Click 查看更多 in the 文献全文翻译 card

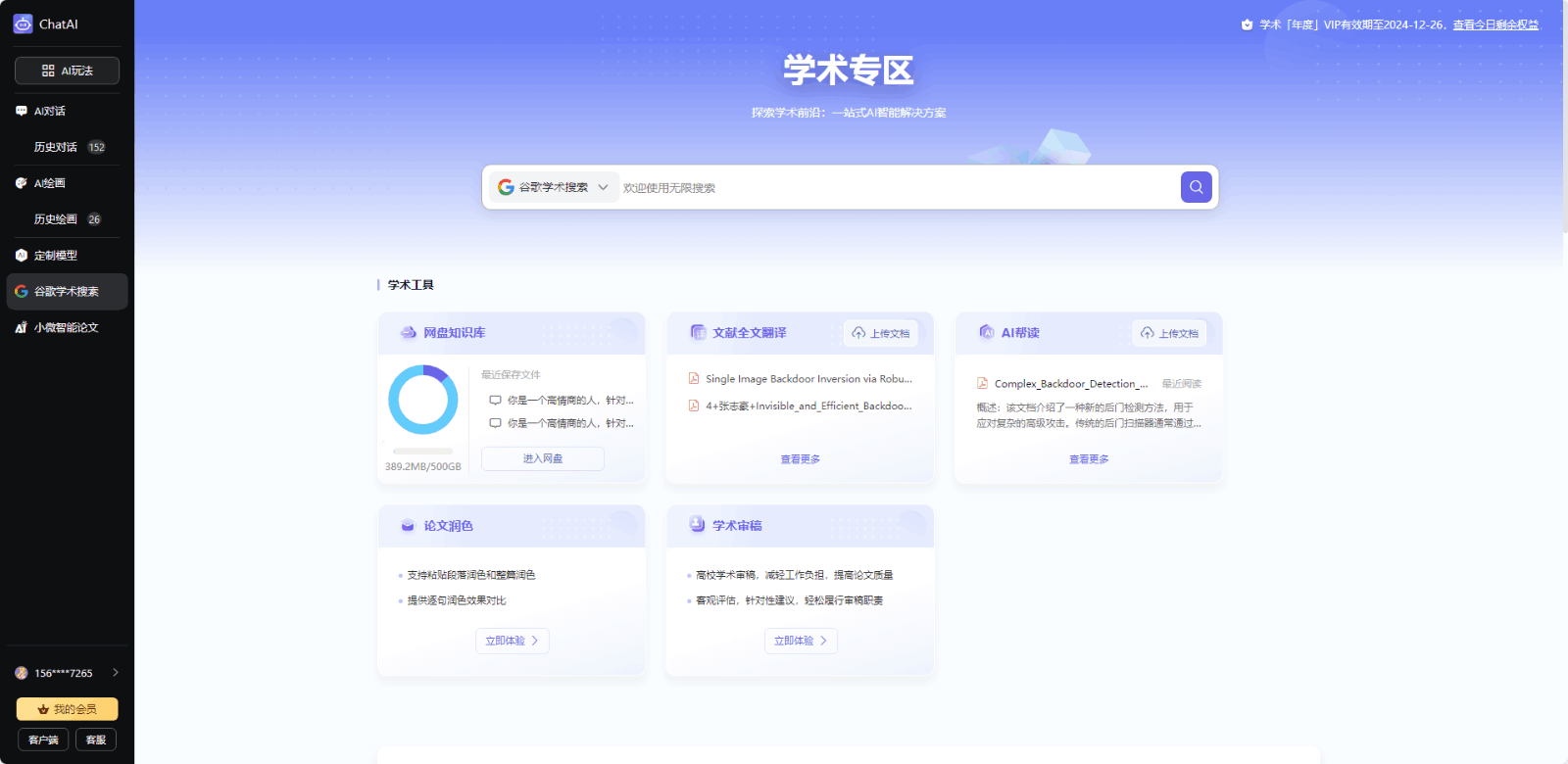(x=801, y=459)
